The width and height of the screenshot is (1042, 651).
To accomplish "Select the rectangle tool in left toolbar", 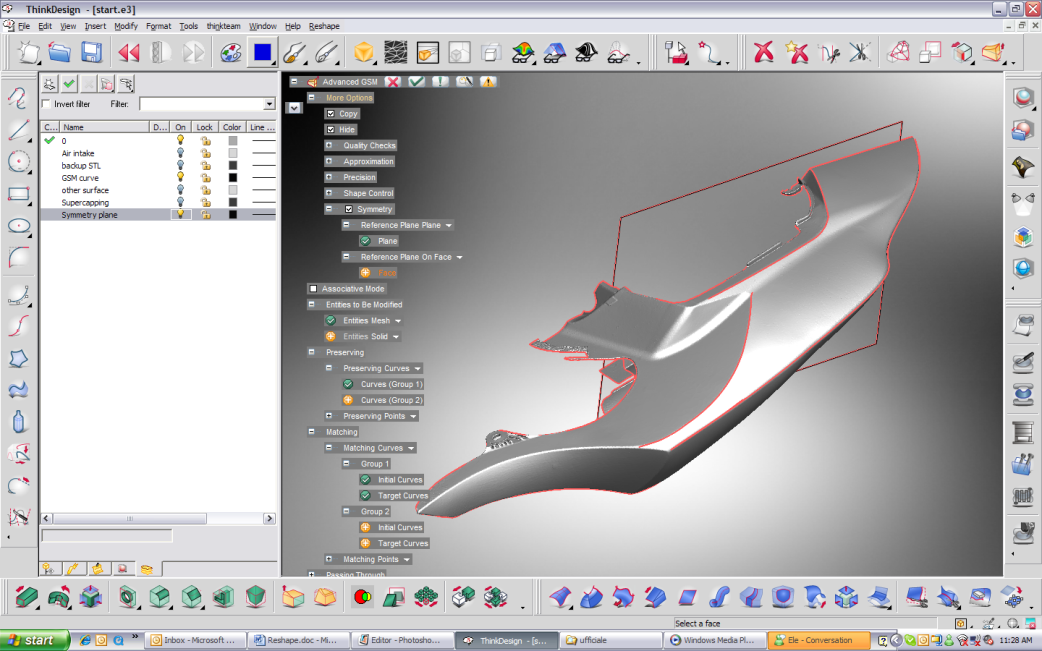I will pyautogui.click(x=18, y=194).
